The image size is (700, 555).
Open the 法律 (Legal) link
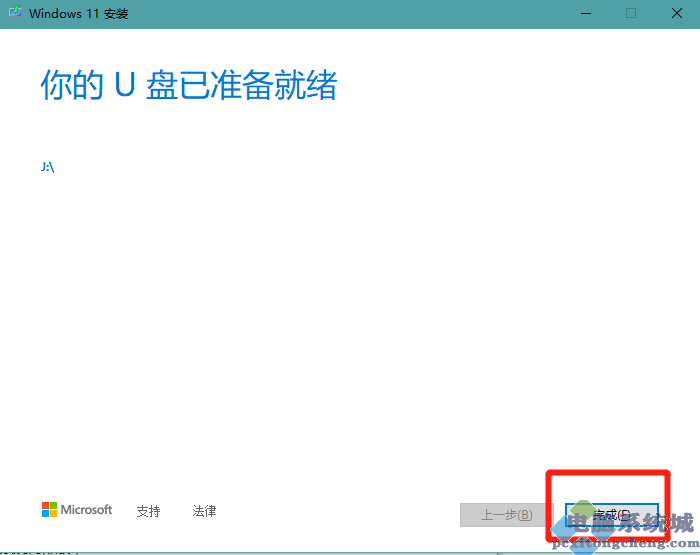click(204, 511)
